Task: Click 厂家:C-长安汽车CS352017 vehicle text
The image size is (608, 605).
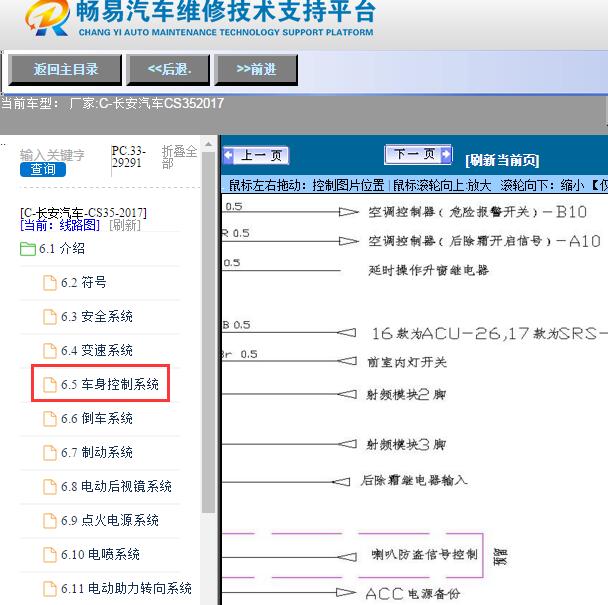Action: (147, 103)
